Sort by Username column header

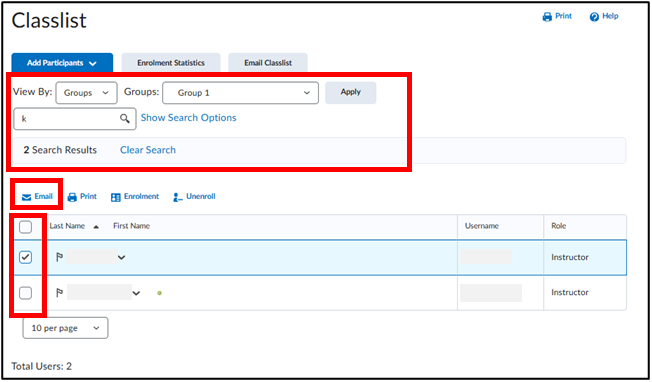point(482,226)
